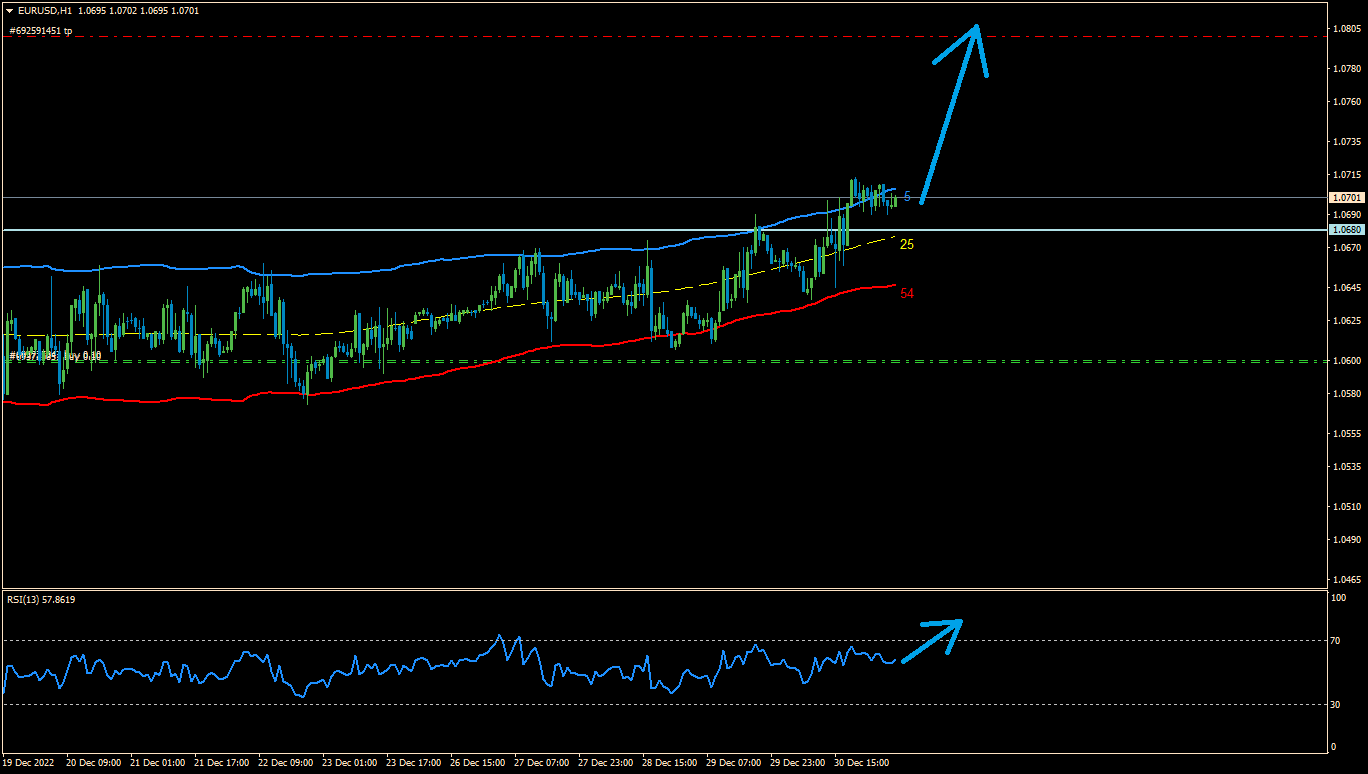Click the RSI 70 level on the scale
Image resolution: width=1368 pixels, height=774 pixels.
point(1336,640)
